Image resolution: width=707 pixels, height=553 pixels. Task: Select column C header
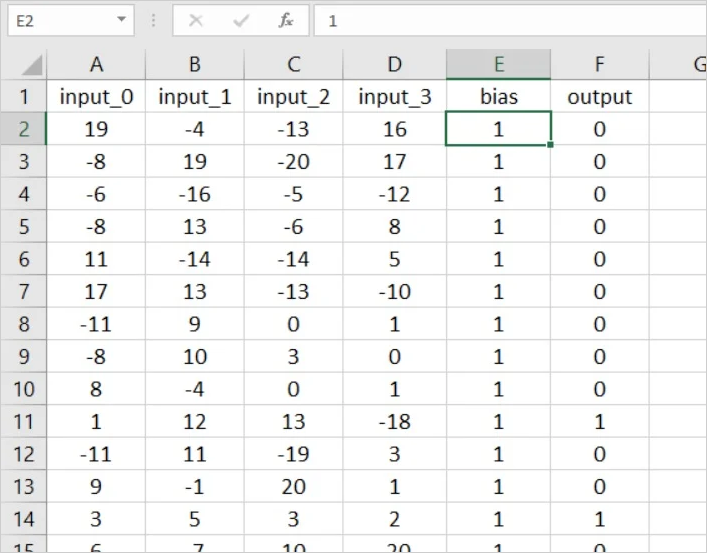click(294, 65)
